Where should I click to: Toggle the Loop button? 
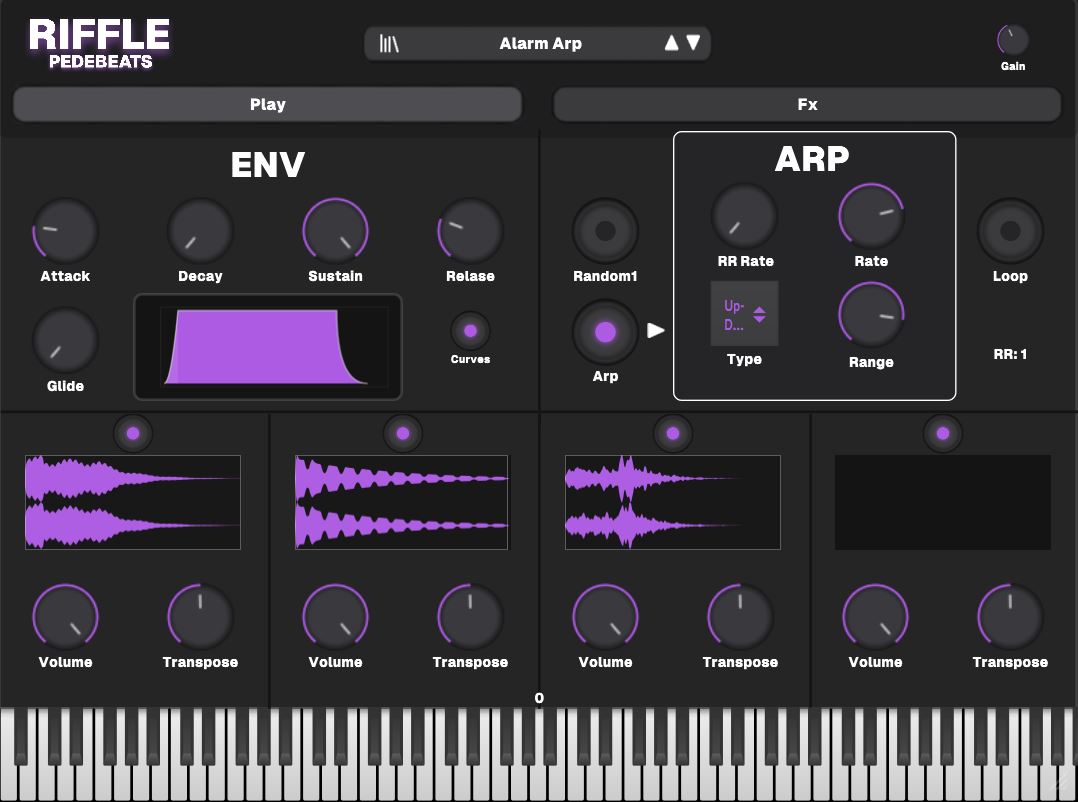pos(1010,231)
